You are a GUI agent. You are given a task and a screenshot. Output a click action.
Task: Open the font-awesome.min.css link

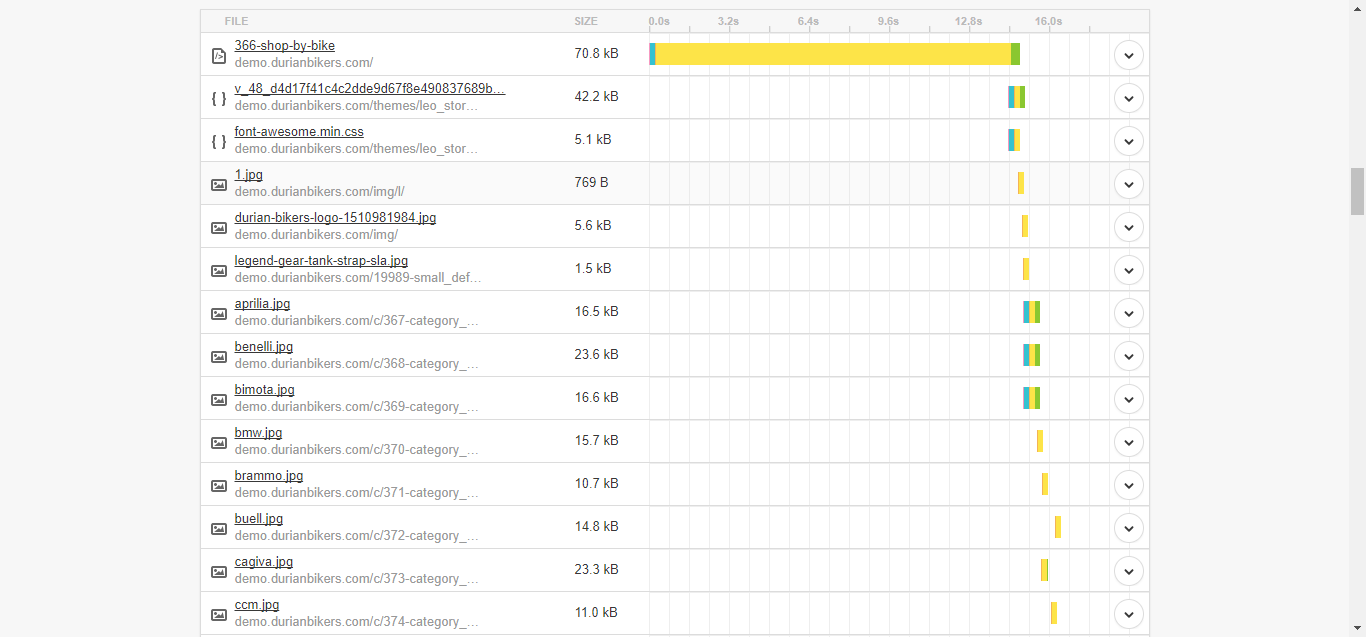pyautogui.click(x=299, y=132)
